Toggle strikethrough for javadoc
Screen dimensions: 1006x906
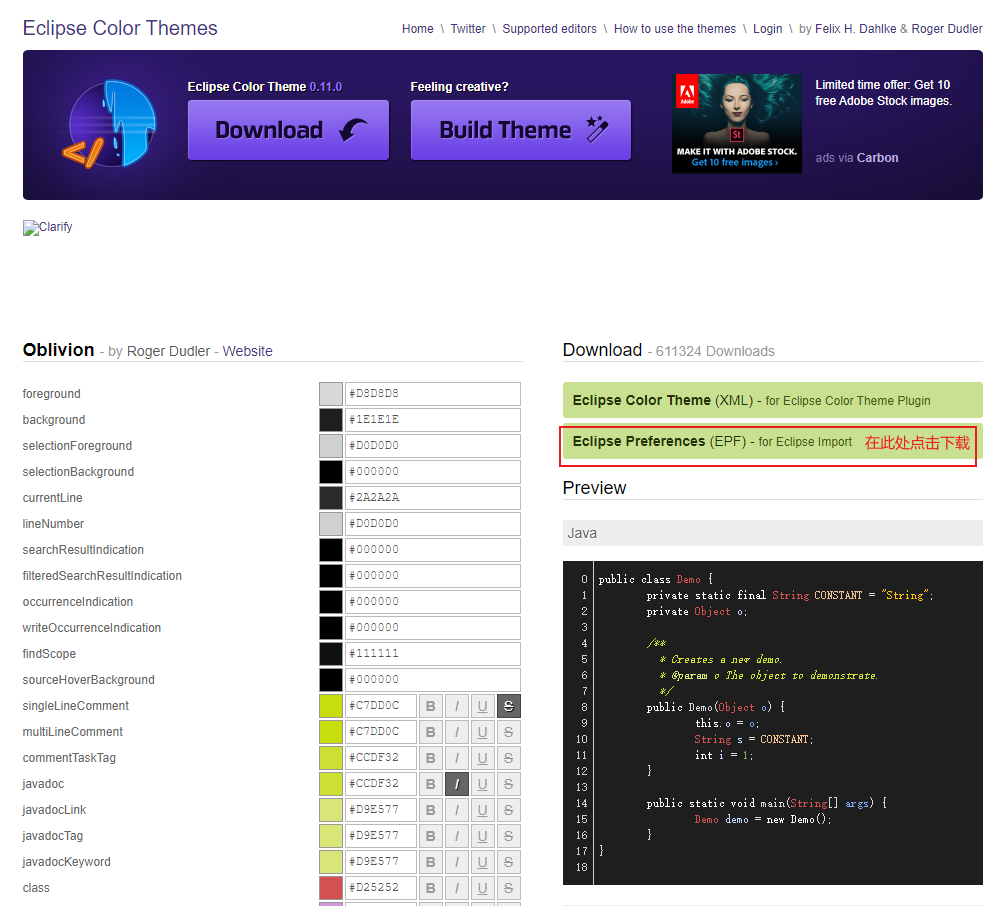coord(508,784)
